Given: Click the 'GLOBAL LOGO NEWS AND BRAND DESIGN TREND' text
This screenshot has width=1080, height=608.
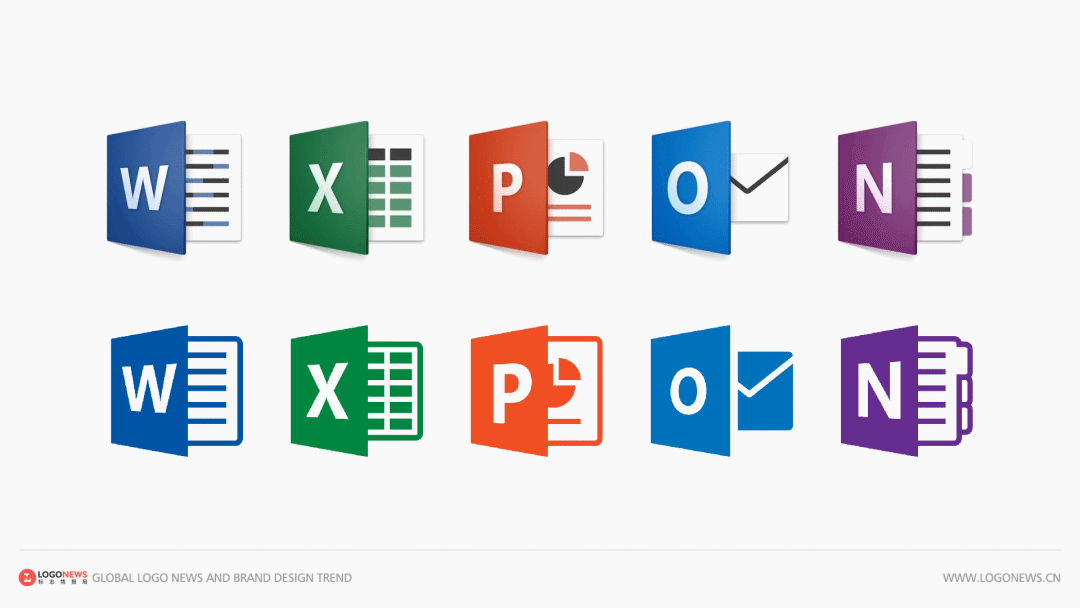Looking at the screenshot, I should coord(222,578).
